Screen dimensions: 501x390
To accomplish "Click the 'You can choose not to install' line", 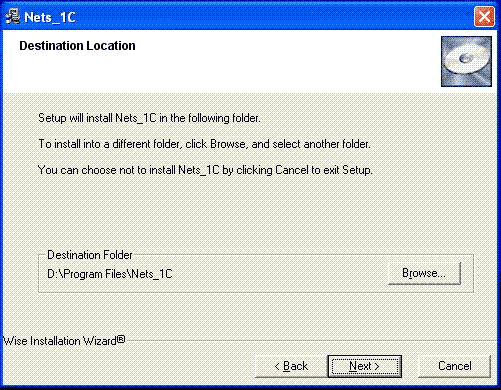I will pos(205,170).
